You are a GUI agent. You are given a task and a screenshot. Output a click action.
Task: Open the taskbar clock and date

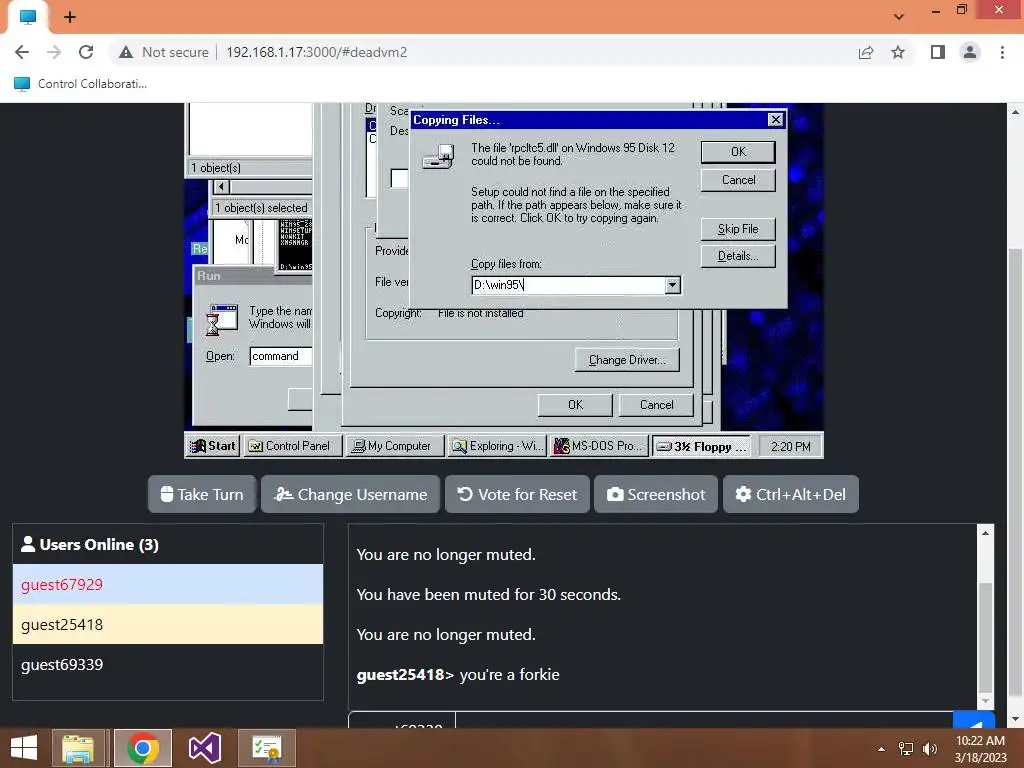[980, 749]
